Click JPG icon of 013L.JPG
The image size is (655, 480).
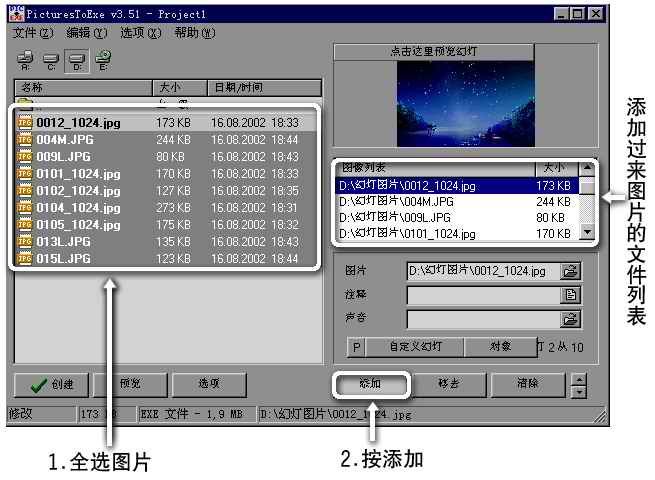pyautogui.click(x=25, y=241)
